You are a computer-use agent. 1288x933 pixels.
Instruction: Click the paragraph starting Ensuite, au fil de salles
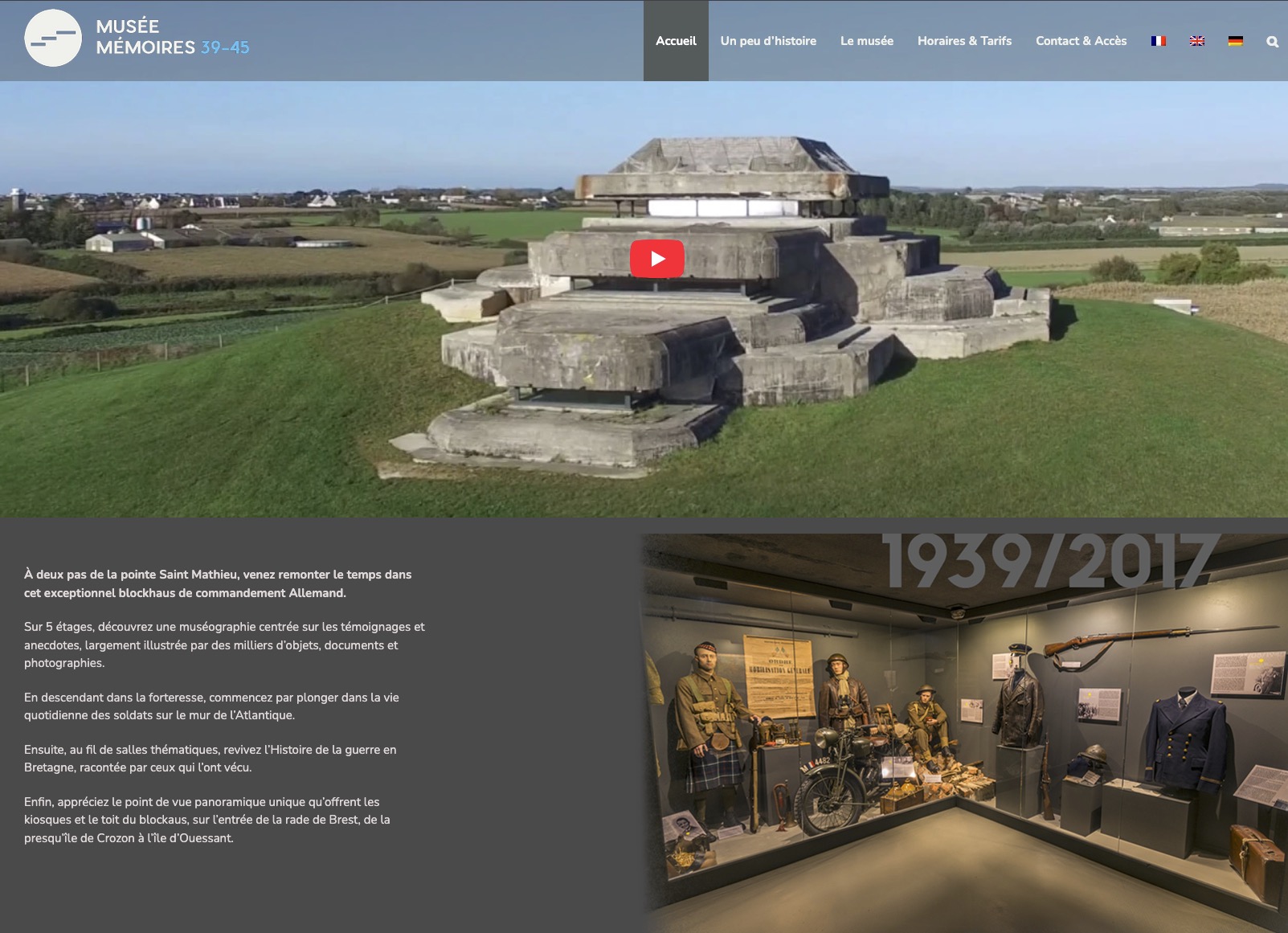pyautogui.click(x=210, y=759)
